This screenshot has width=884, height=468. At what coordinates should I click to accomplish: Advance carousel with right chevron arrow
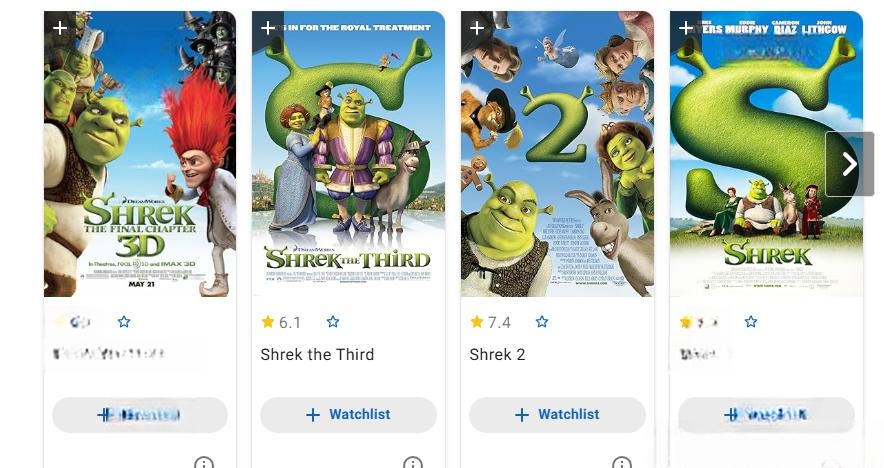coord(850,164)
